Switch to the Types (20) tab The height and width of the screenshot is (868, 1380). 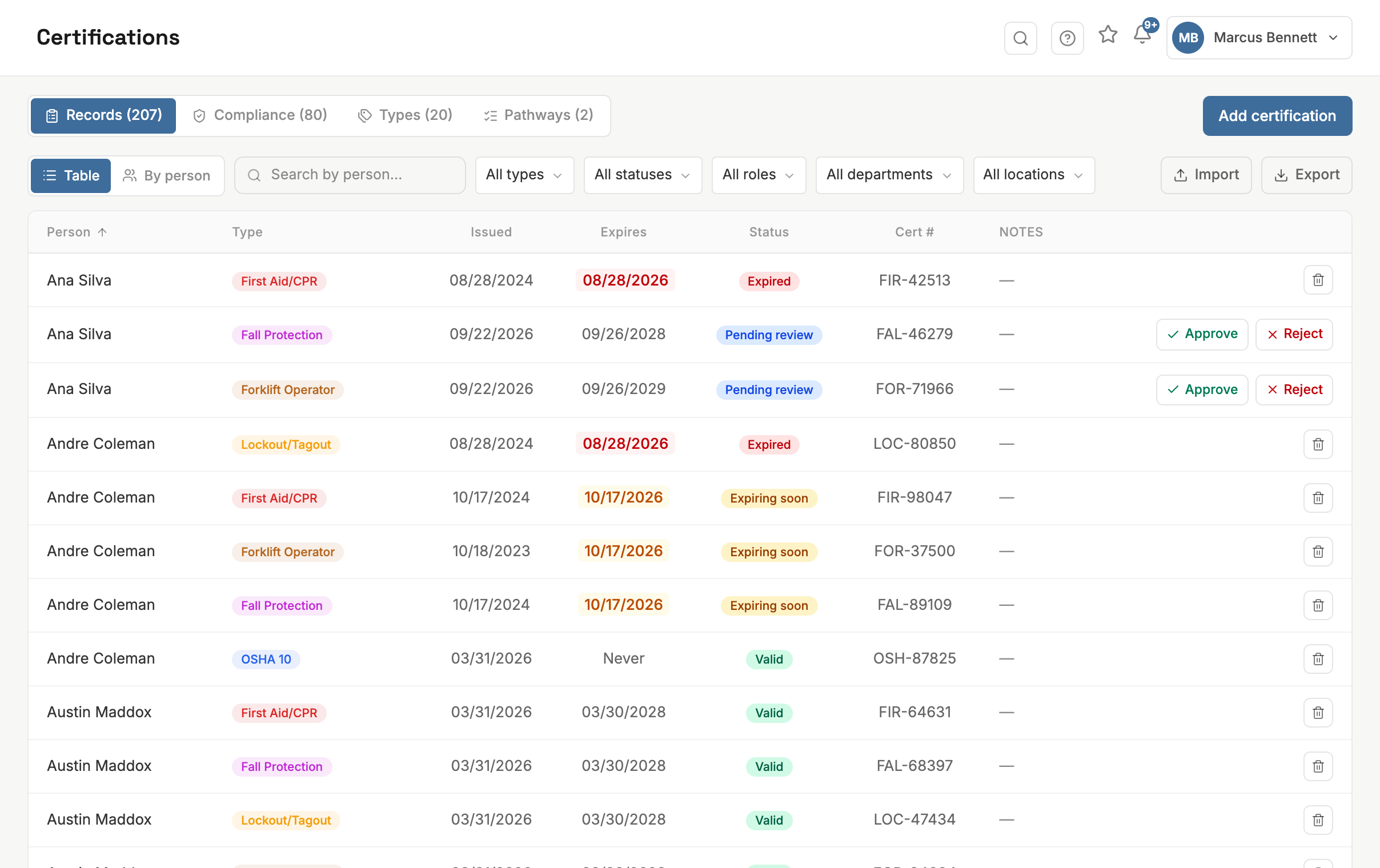(x=405, y=115)
